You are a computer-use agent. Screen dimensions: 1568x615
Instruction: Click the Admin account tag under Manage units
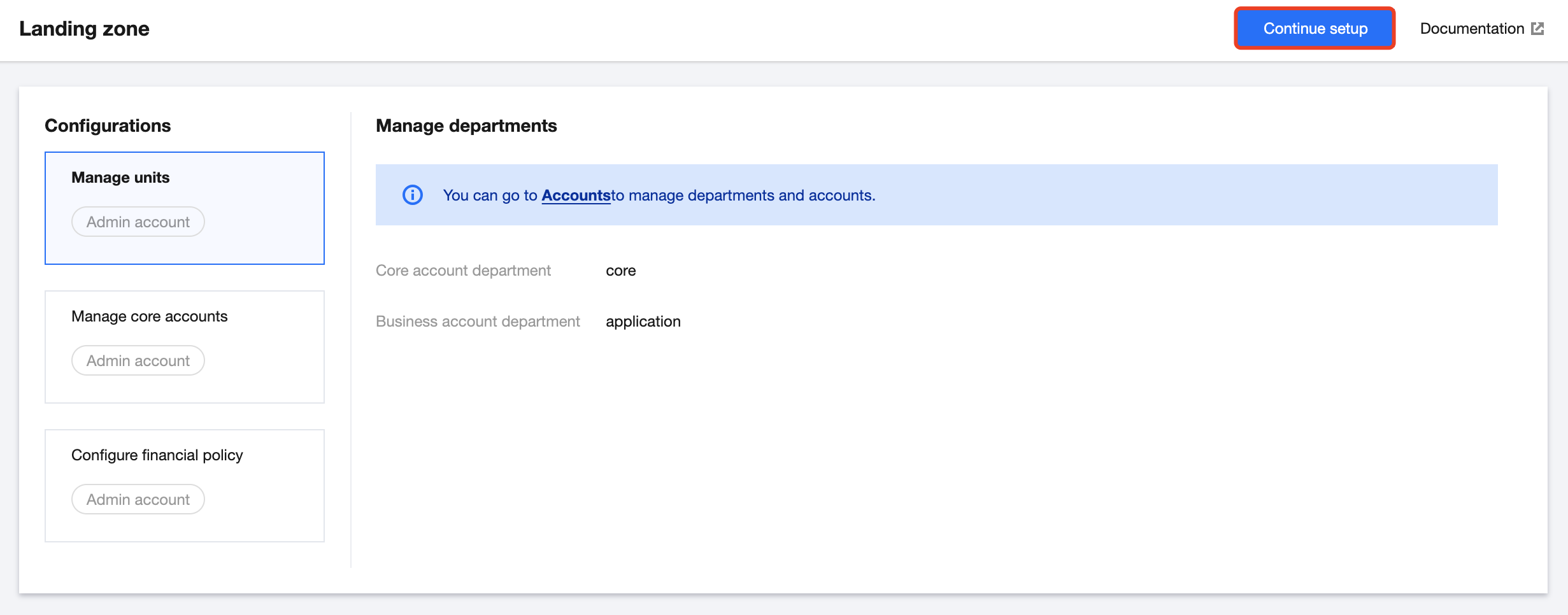(x=138, y=222)
